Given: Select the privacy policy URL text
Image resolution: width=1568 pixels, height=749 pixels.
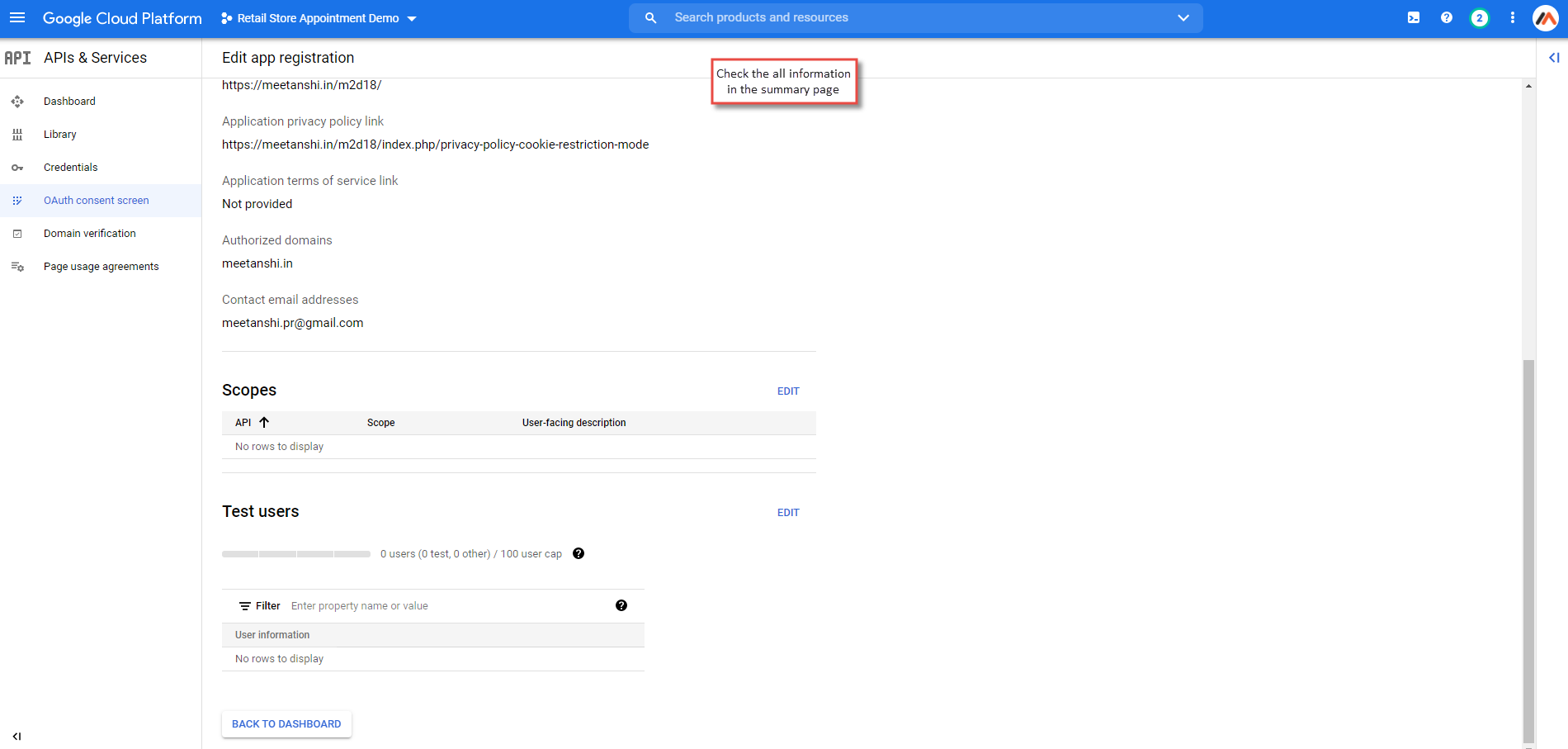Looking at the screenshot, I should [x=435, y=145].
